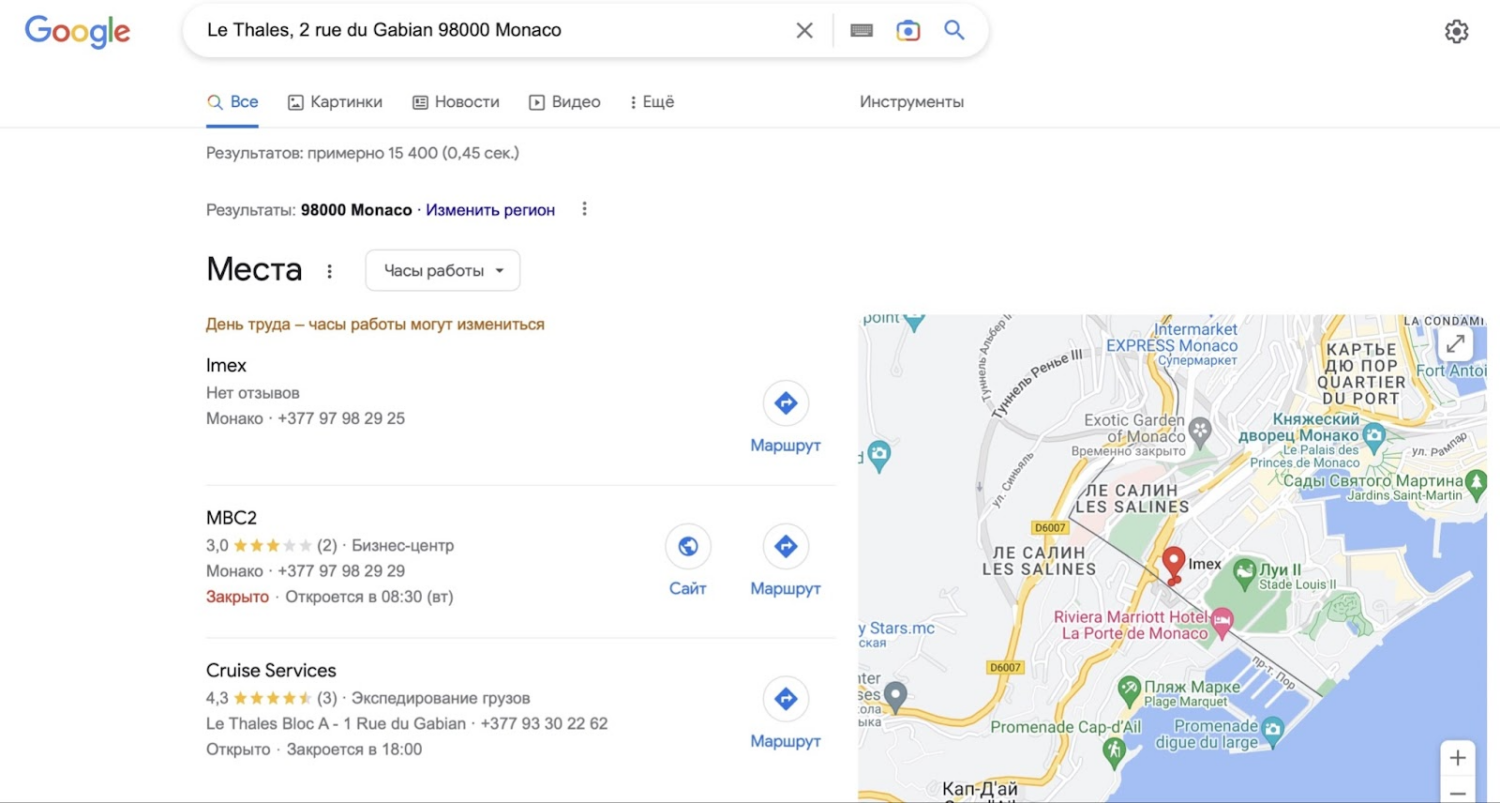Open the Видео tab
Screen dimensions: 1500x803
(x=565, y=102)
